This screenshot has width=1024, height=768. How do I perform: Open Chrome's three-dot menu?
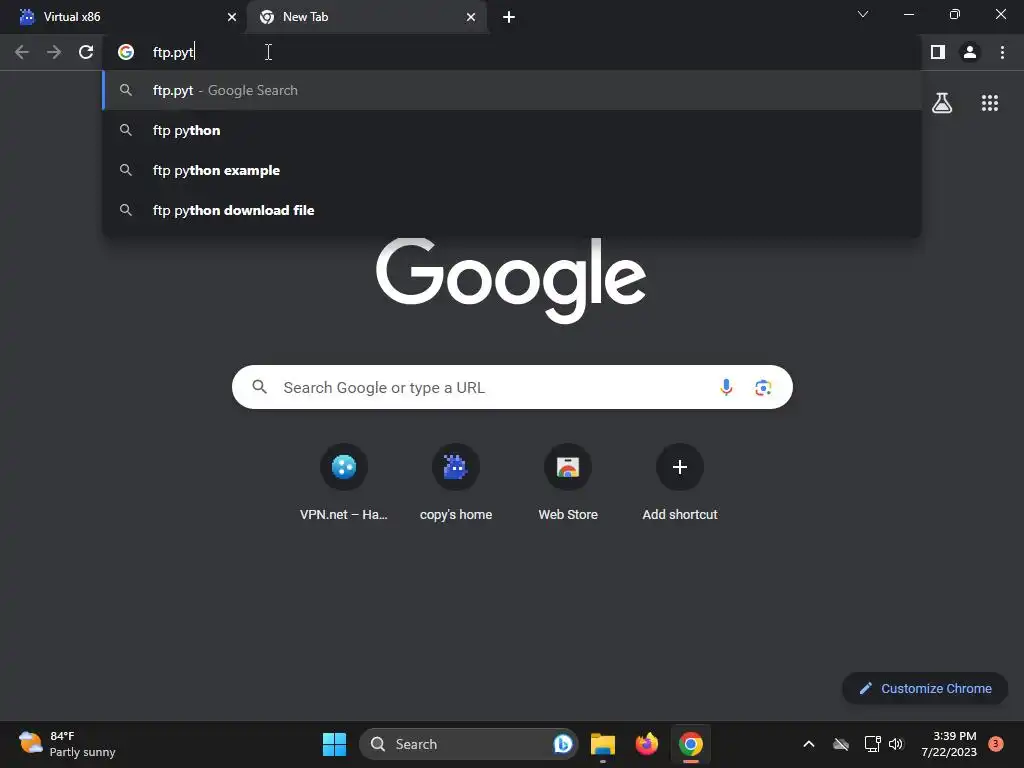[x=1002, y=52]
